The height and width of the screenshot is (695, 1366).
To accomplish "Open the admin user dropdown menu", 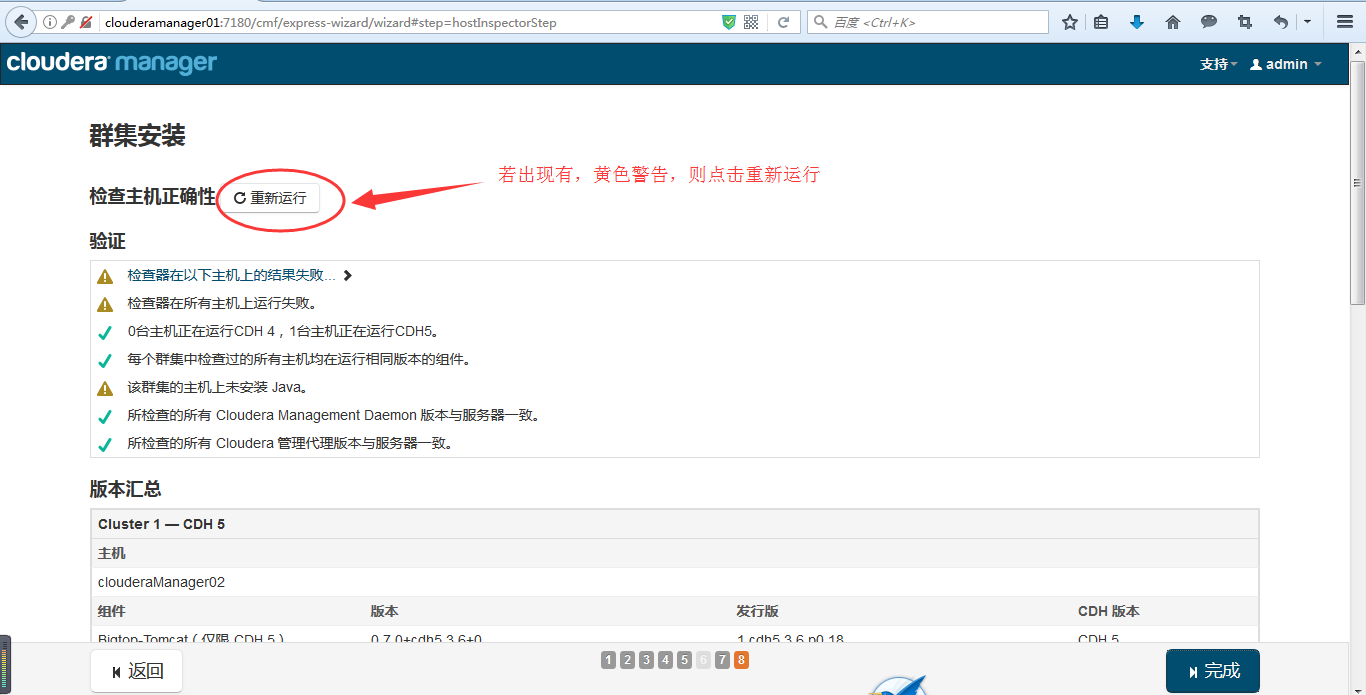I will click(x=1286, y=64).
